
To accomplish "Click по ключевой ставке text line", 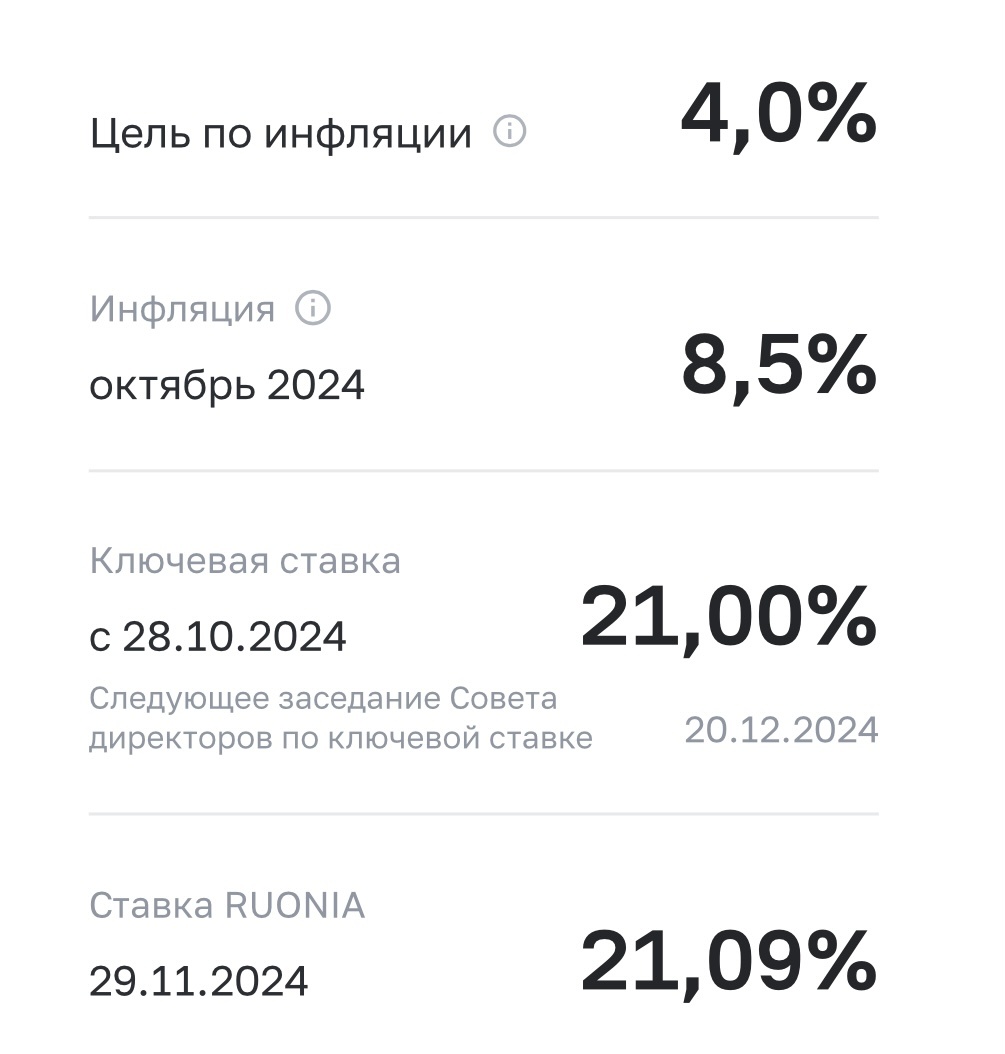I will point(437,738).
